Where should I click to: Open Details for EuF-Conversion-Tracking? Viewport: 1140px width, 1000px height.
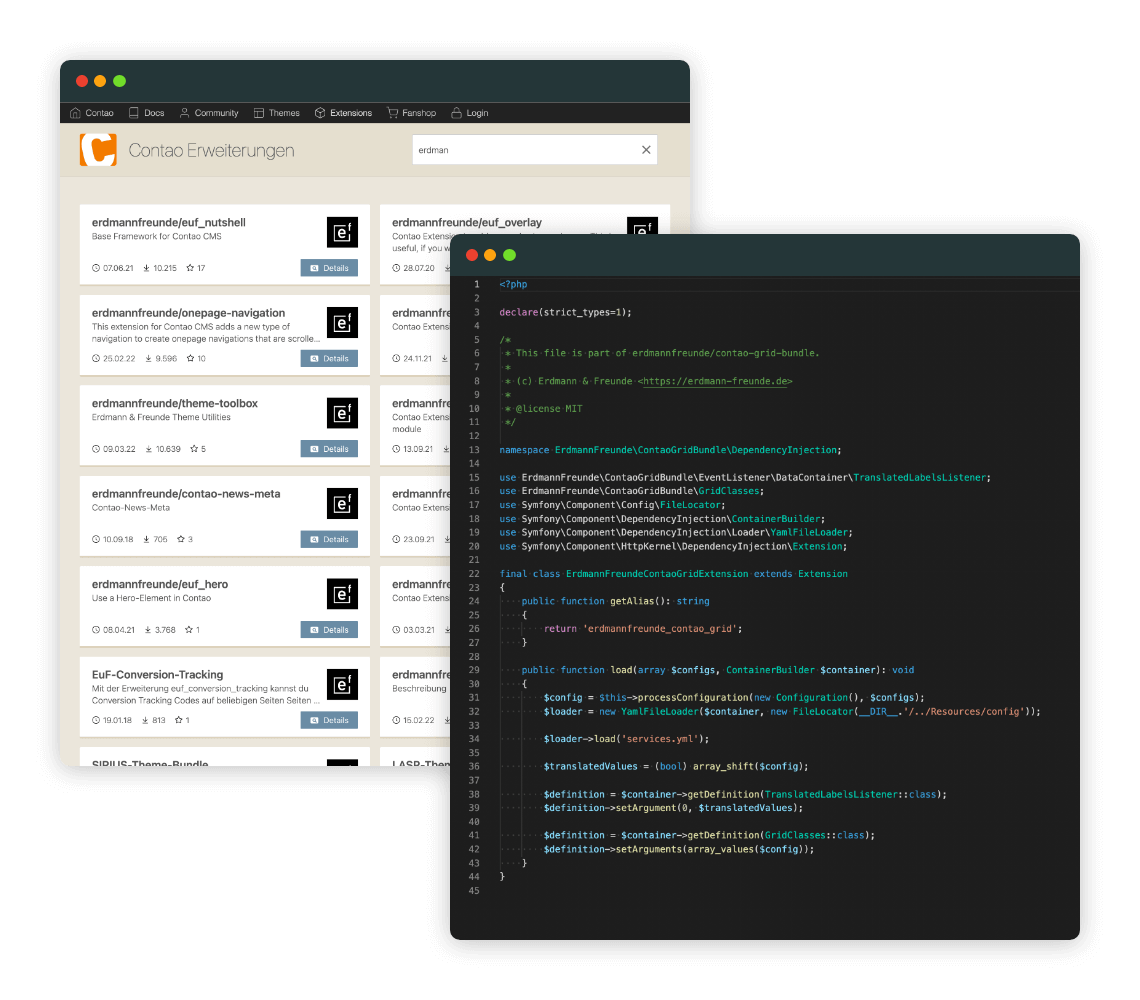click(329, 720)
